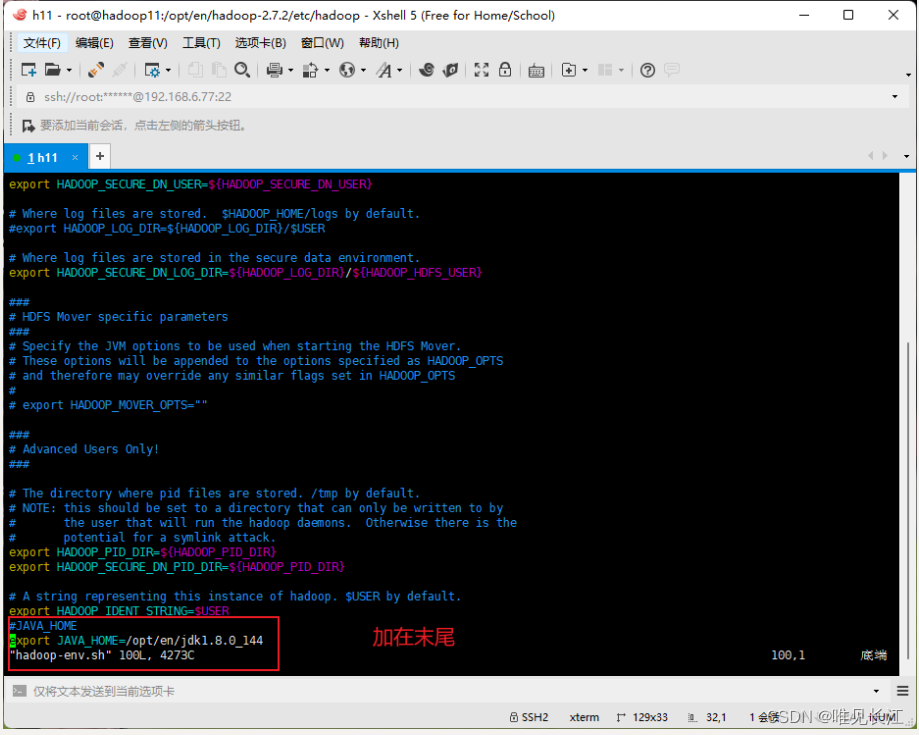Open the 窗口(W) menu
Screen dimensions: 919x735
[322, 43]
